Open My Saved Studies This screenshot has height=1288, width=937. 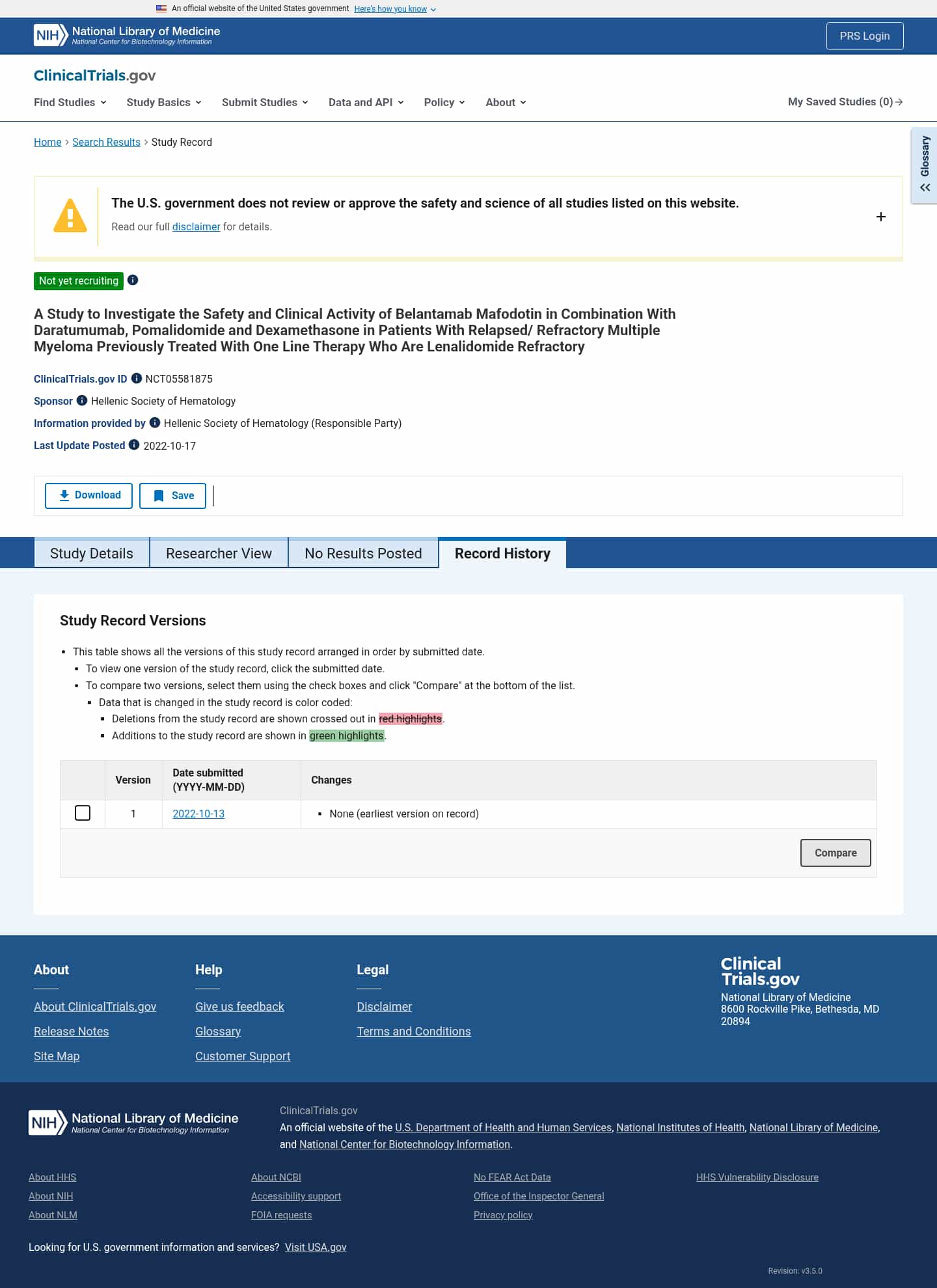845,102
